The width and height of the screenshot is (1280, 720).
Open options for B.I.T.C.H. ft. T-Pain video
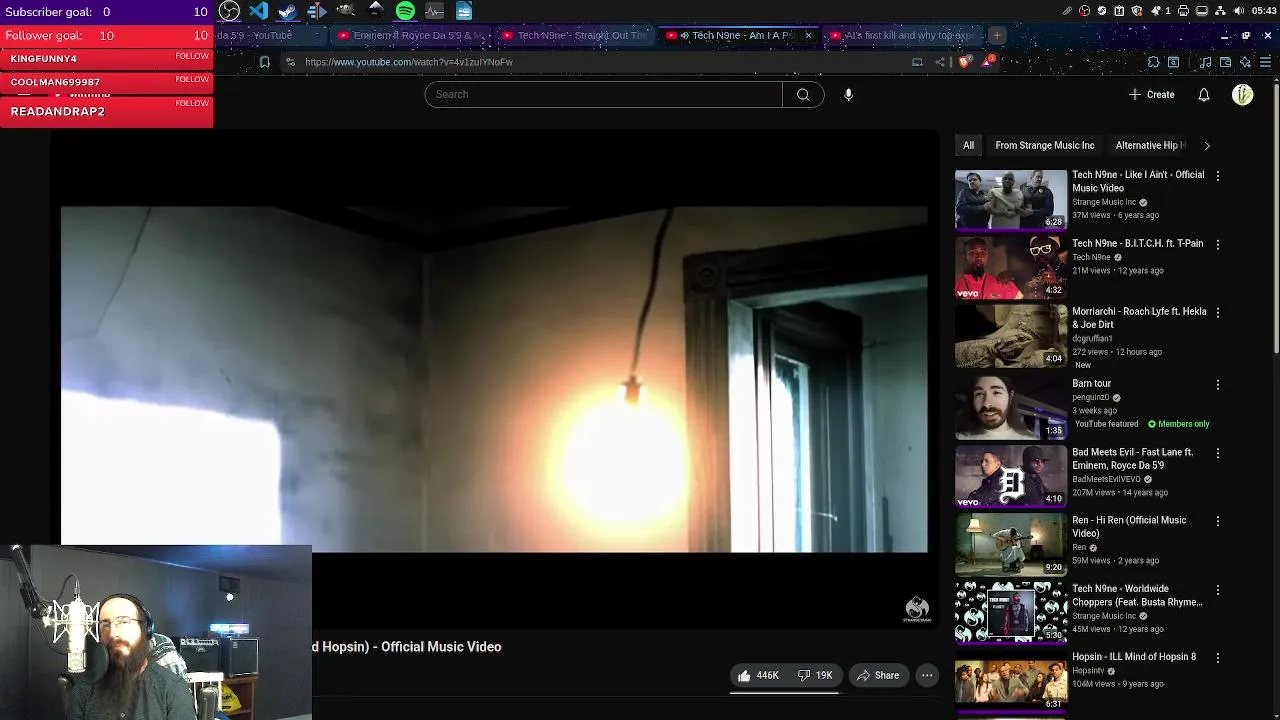[1217, 244]
